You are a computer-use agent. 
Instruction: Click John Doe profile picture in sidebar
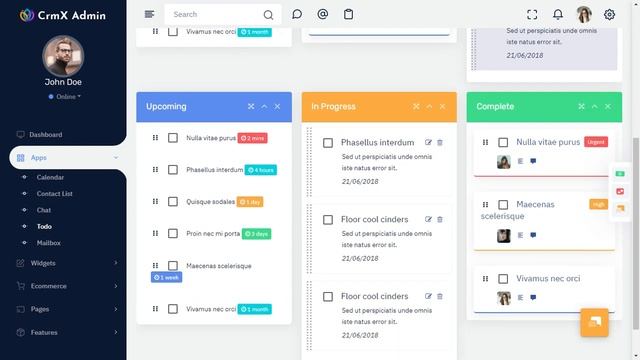pos(63,56)
